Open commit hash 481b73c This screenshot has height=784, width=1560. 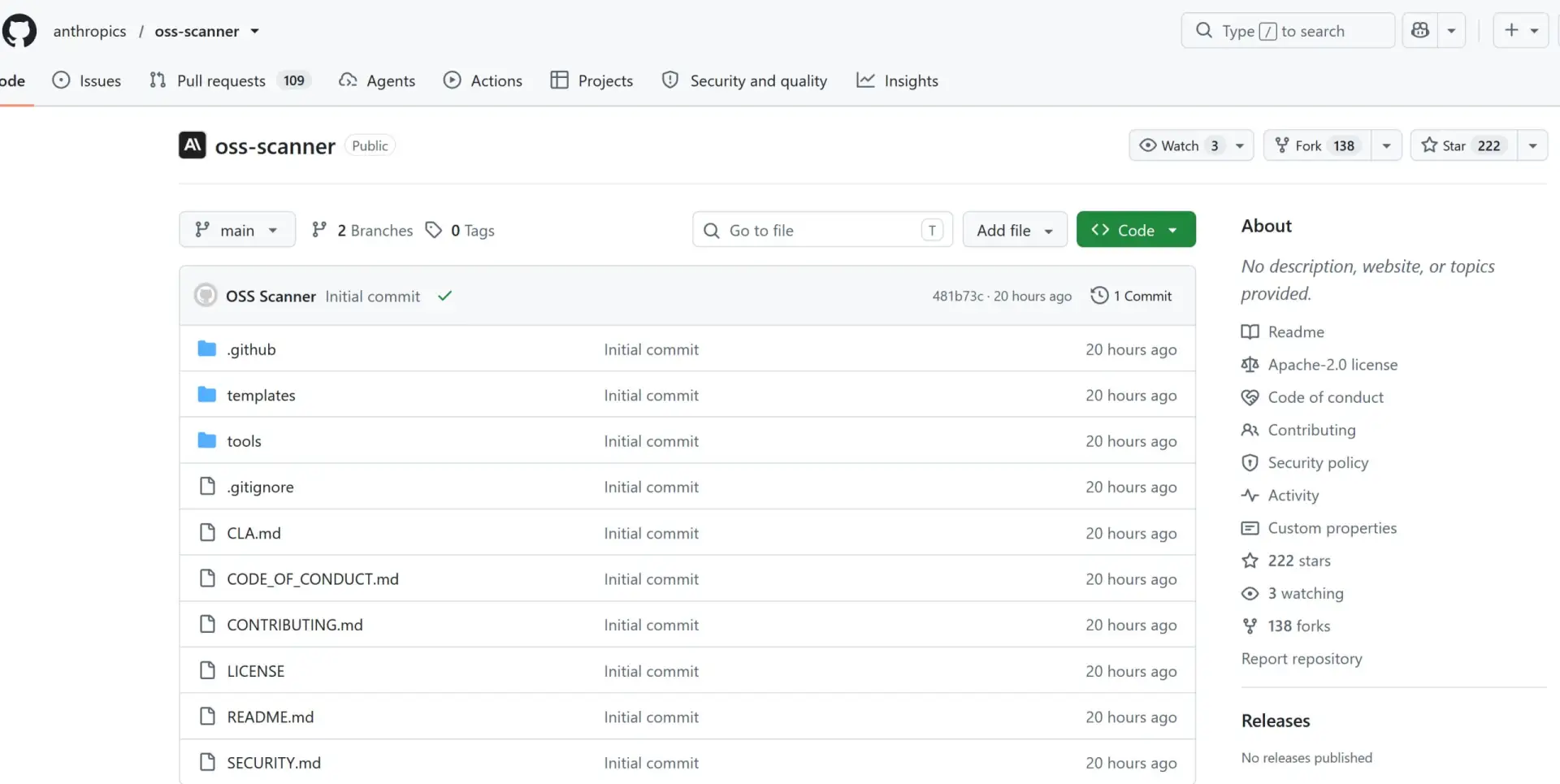tap(957, 296)
